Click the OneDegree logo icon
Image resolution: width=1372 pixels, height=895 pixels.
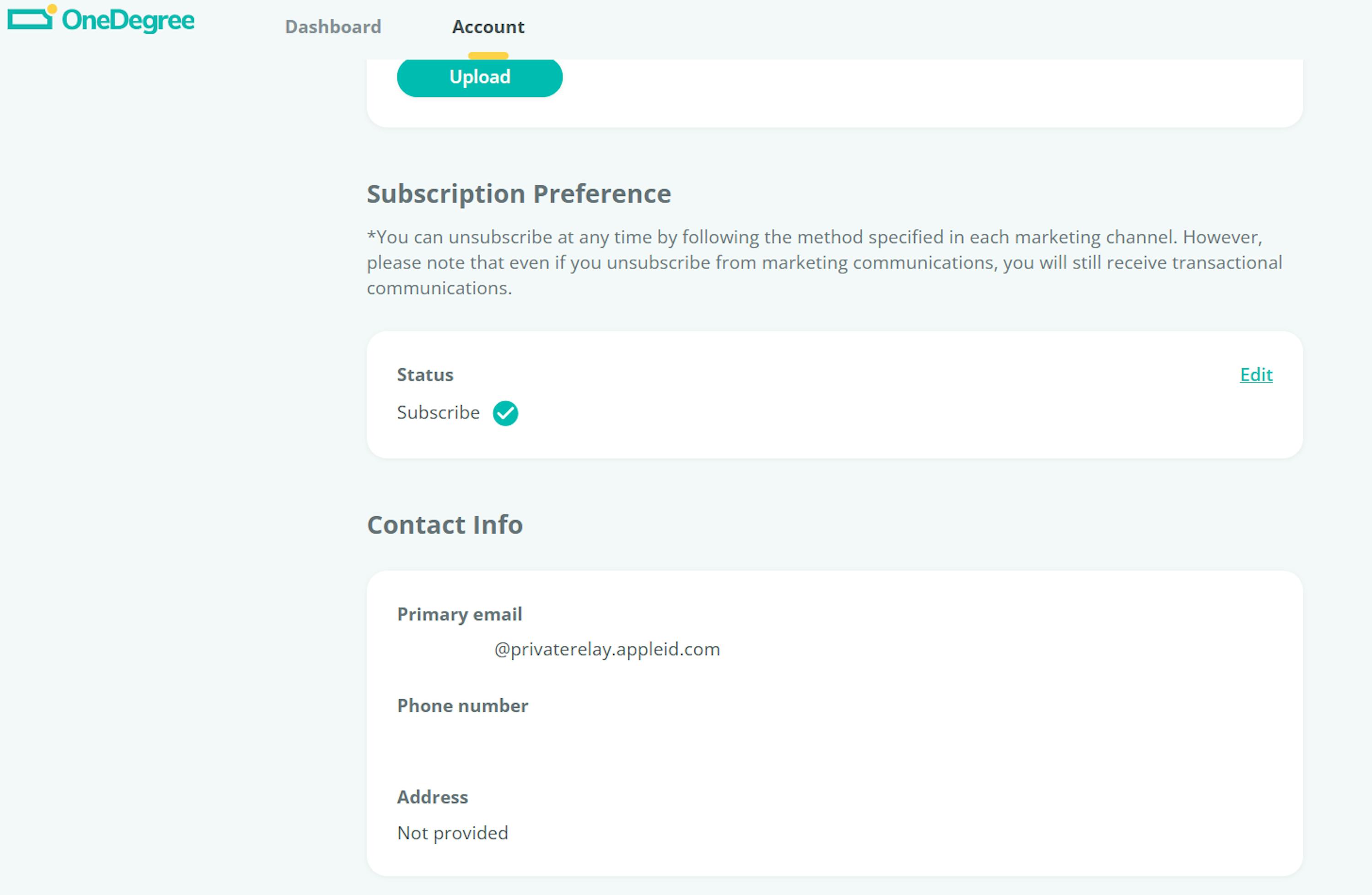(32, 17)
